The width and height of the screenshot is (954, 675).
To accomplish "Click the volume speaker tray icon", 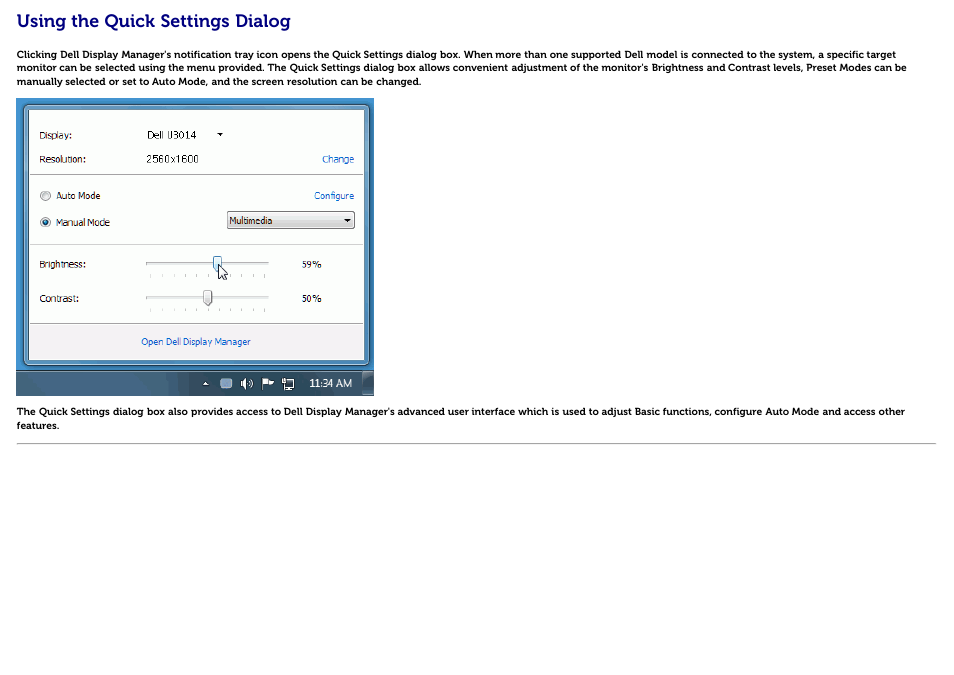I will [x=246, y=383].
